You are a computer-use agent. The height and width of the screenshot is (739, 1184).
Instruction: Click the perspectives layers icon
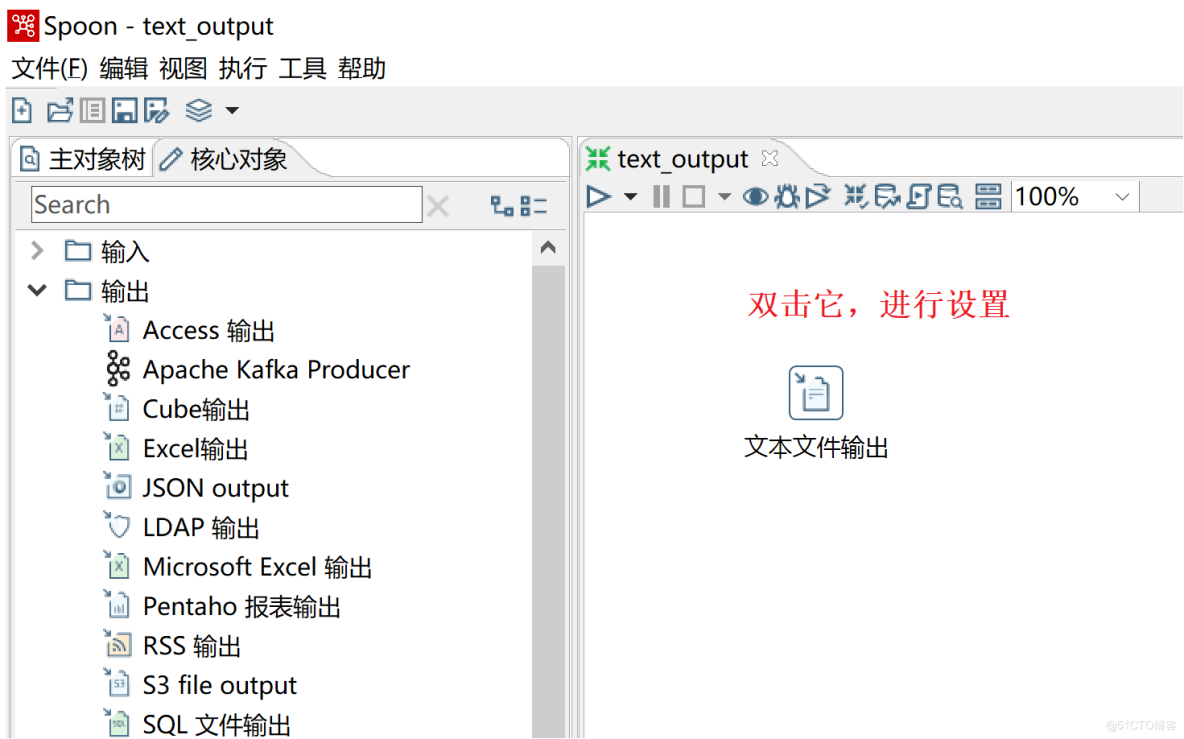(x=199, y=111)
